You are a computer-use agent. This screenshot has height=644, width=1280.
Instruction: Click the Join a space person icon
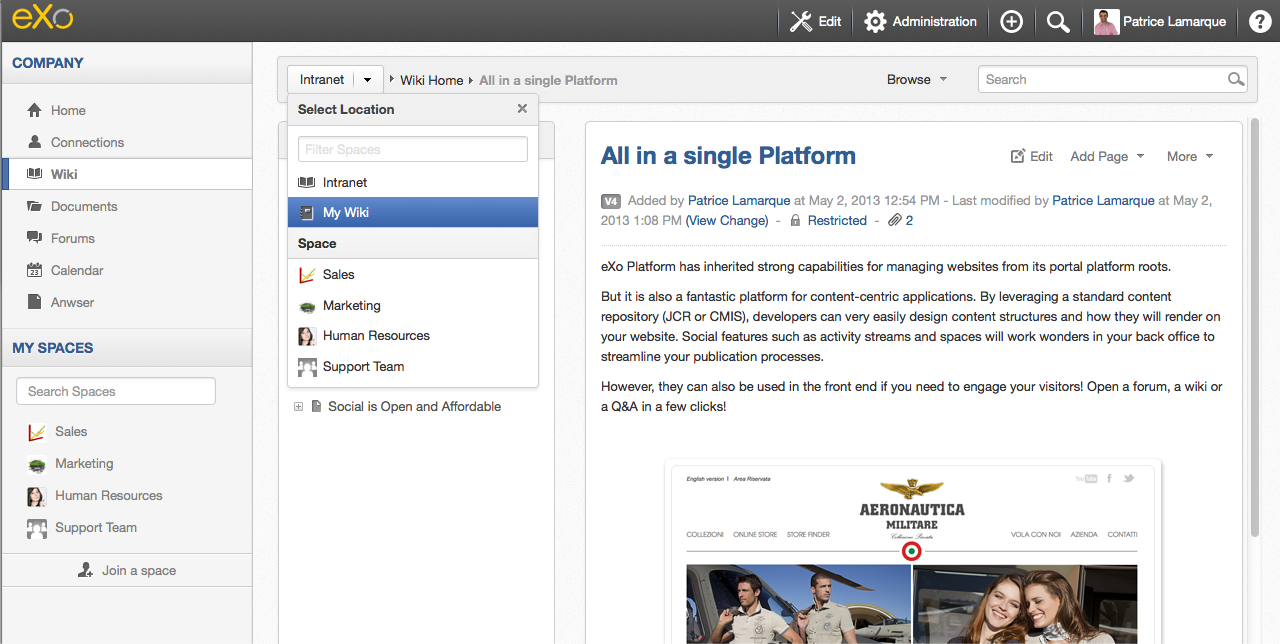pos(86,570)
